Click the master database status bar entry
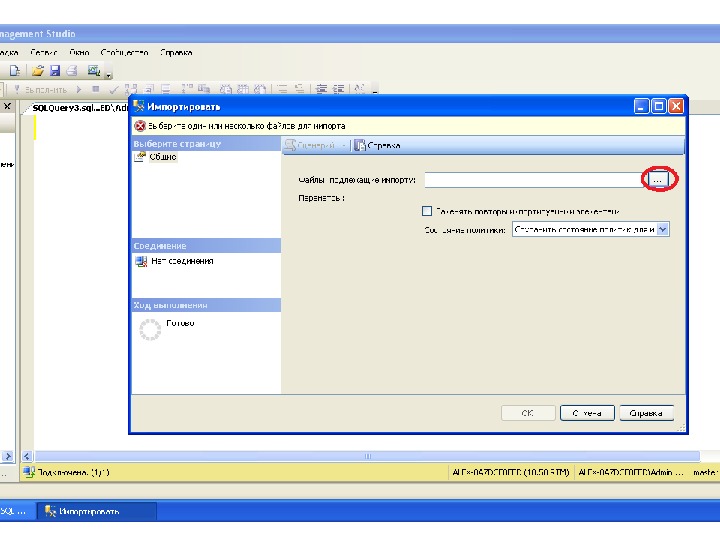The height and width of the screenshot is (540, 720). click(706, 472)
